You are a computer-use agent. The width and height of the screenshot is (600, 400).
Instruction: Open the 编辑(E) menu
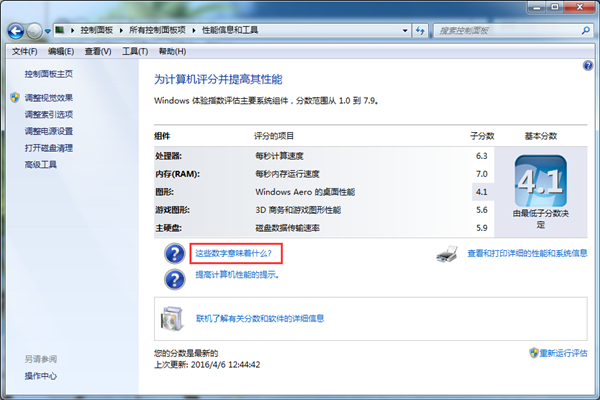point(61,51)
